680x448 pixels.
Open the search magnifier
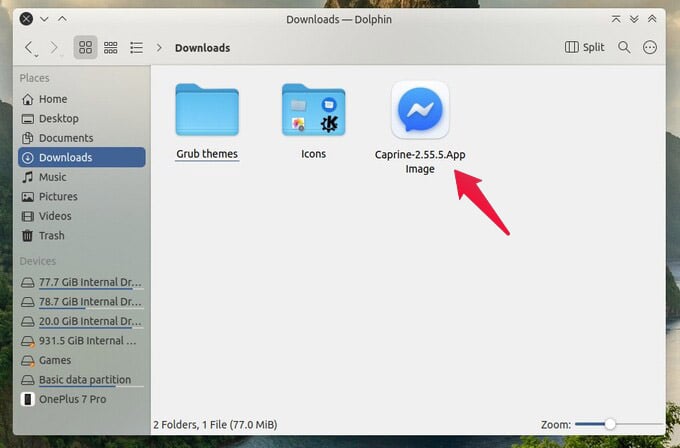(624, 47)
